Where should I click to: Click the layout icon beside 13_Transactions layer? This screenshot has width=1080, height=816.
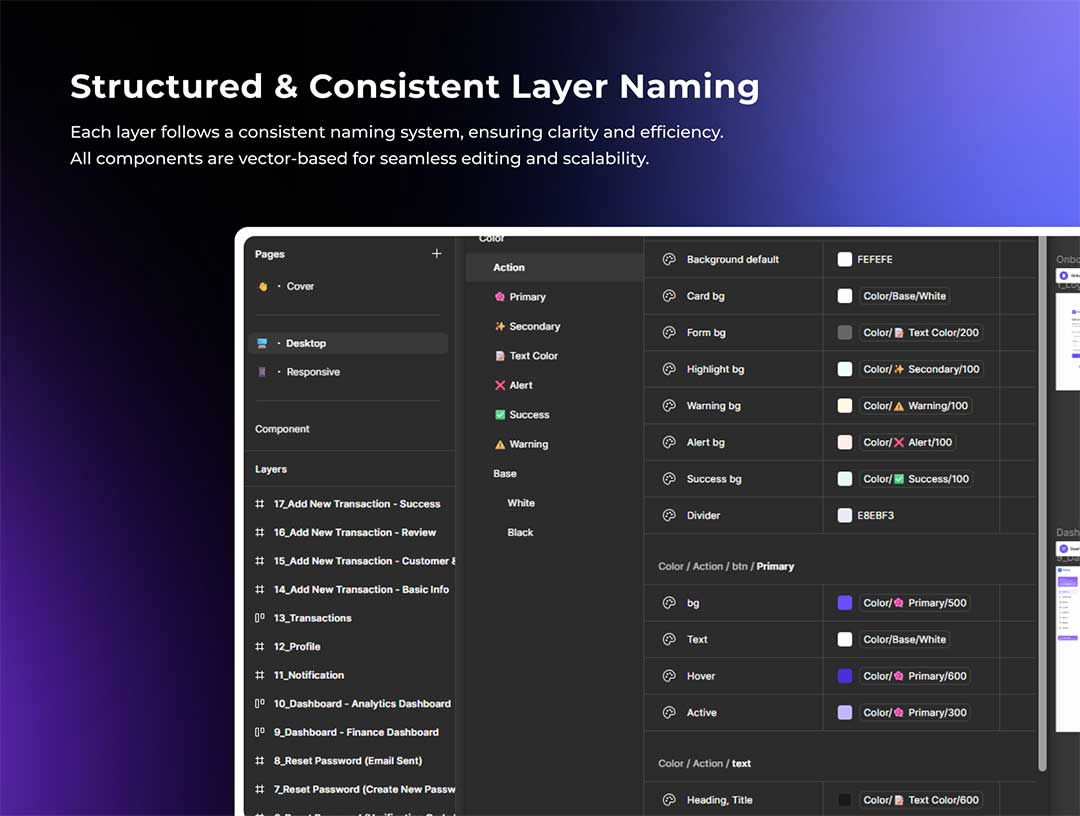[260, 618]
